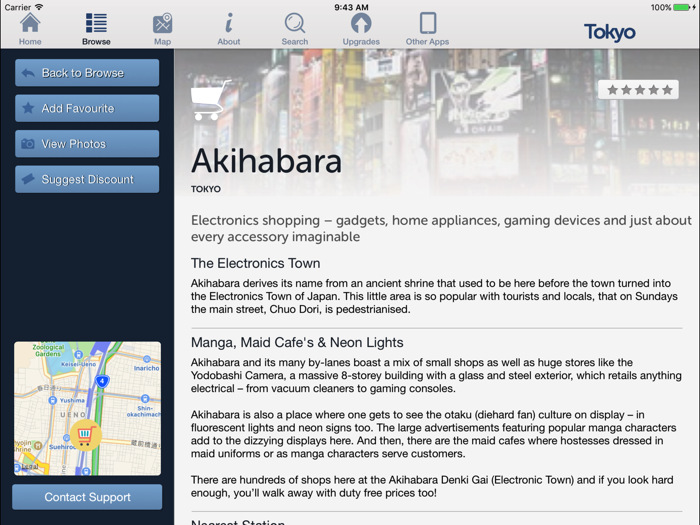This screenshot has width=700, height=525.
Task: Tap the route 4 shield on the map
Action: (102, 382)
